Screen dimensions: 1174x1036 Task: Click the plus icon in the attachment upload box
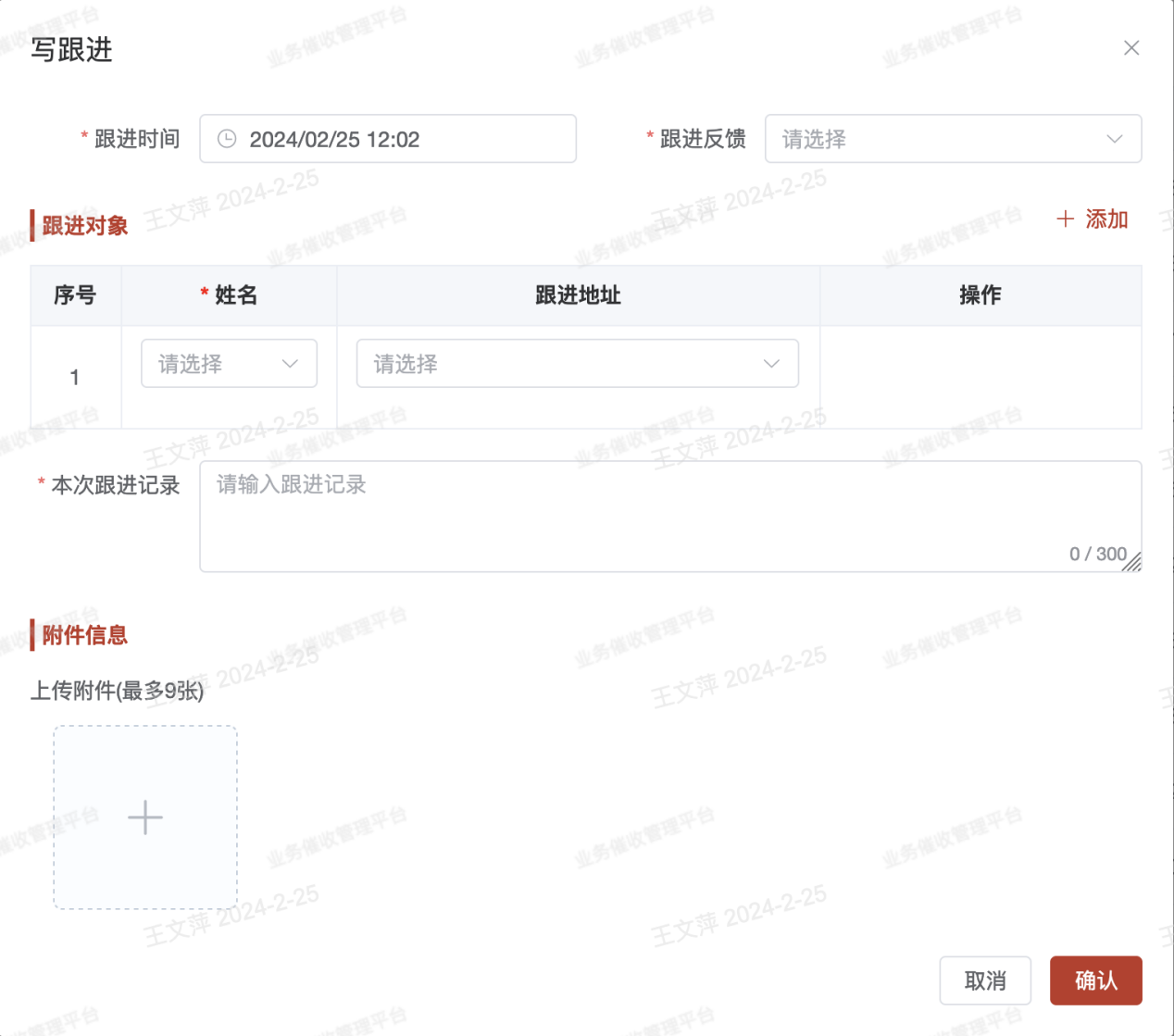pos(145,818)
